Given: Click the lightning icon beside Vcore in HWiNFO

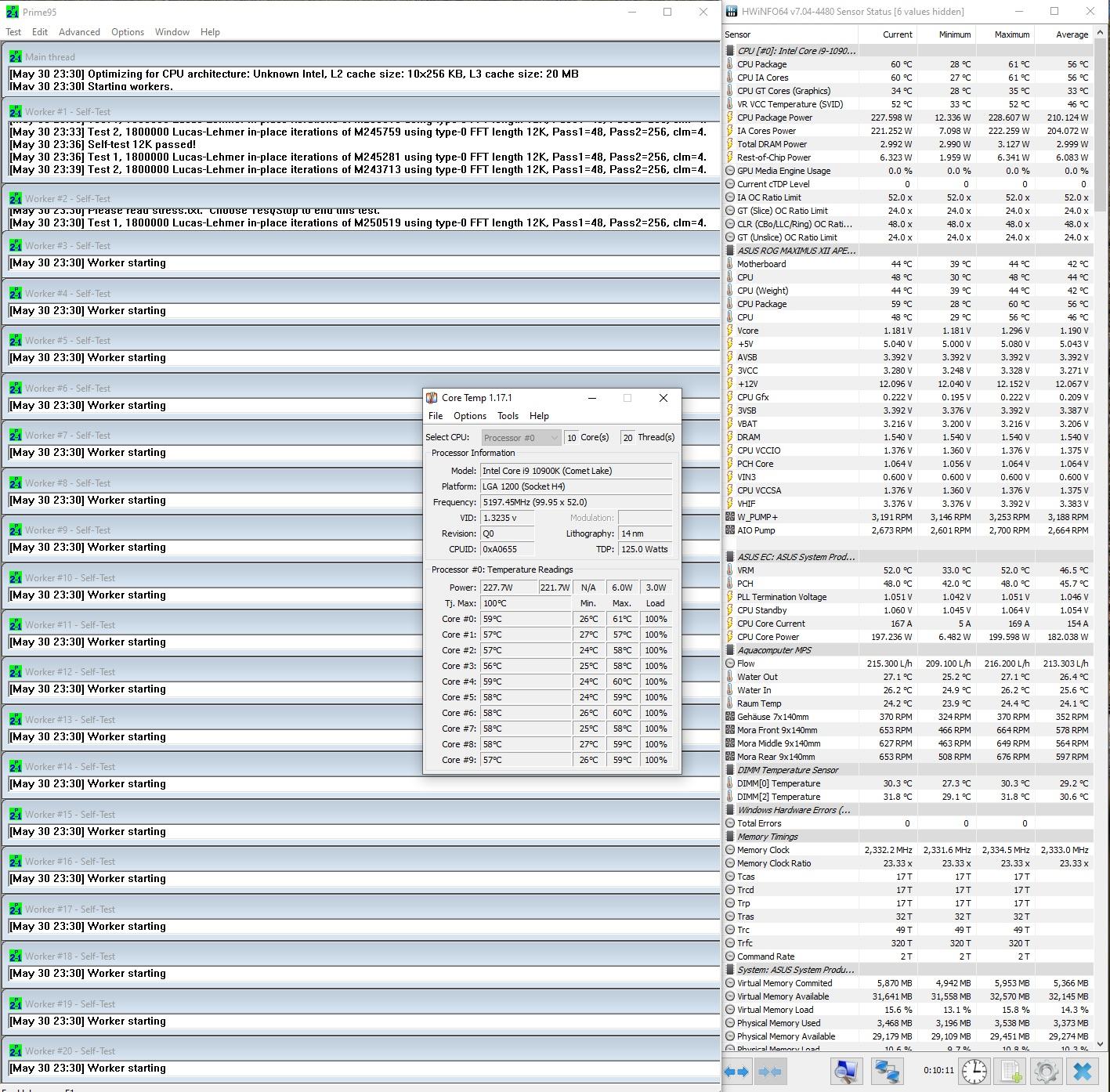Looking at the screenshot, I should (x=730, y=331).
